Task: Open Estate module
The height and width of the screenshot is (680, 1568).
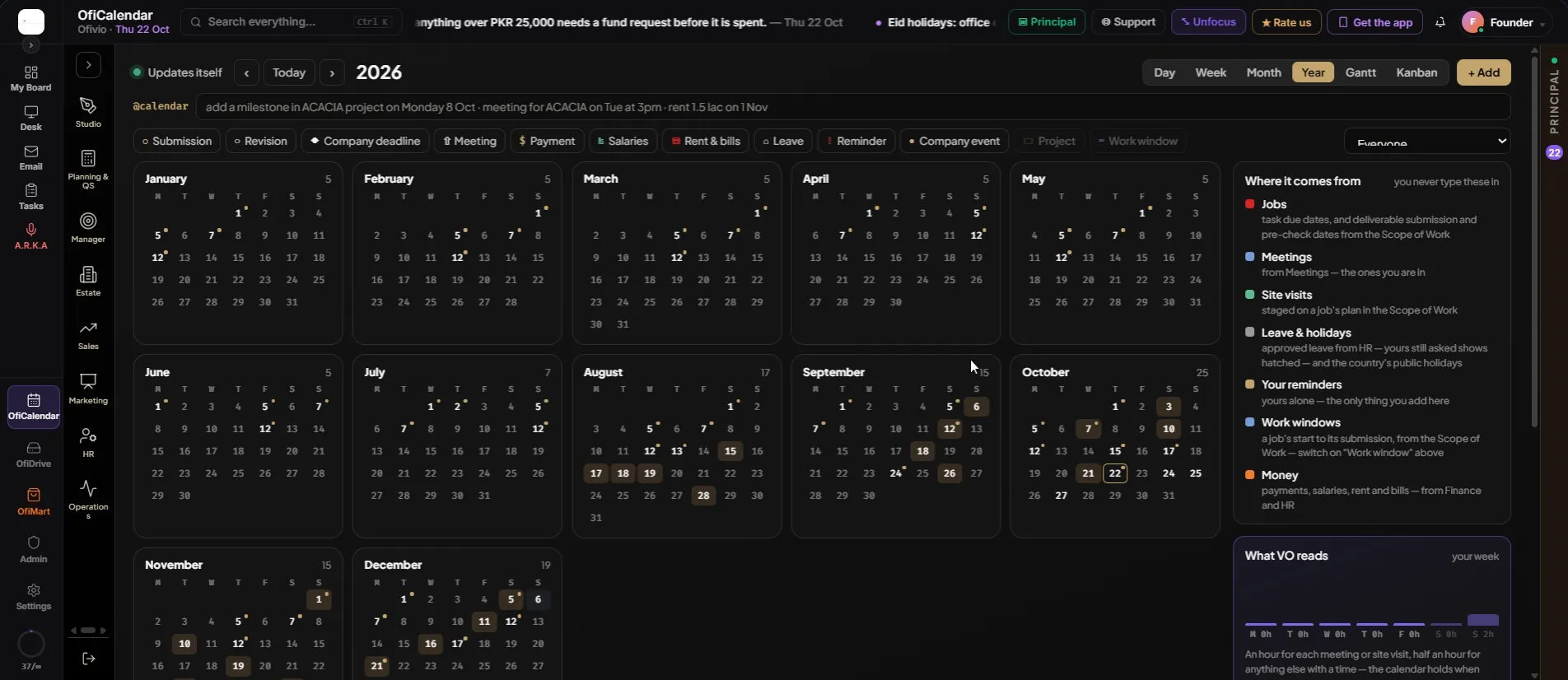Action: 88,282
